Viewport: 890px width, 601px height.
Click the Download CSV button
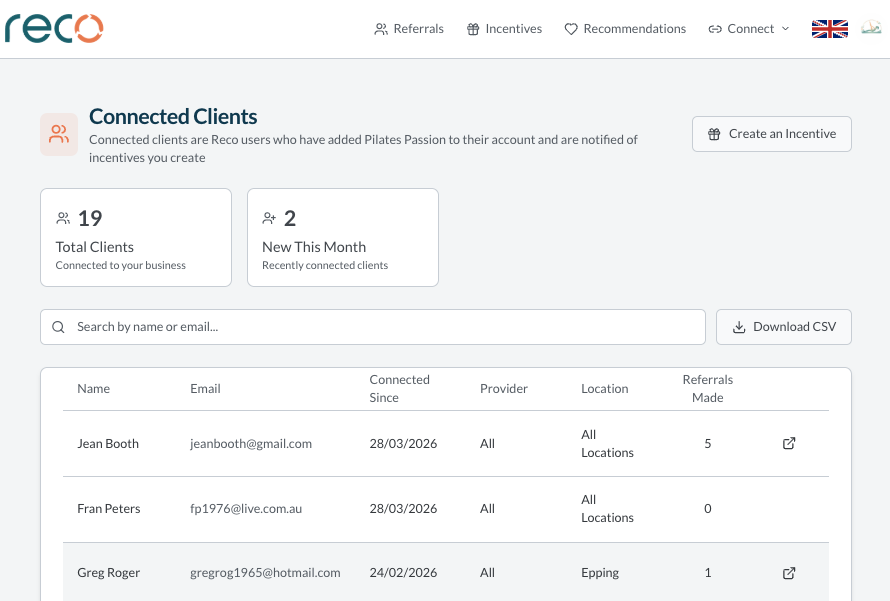[784, 326]
